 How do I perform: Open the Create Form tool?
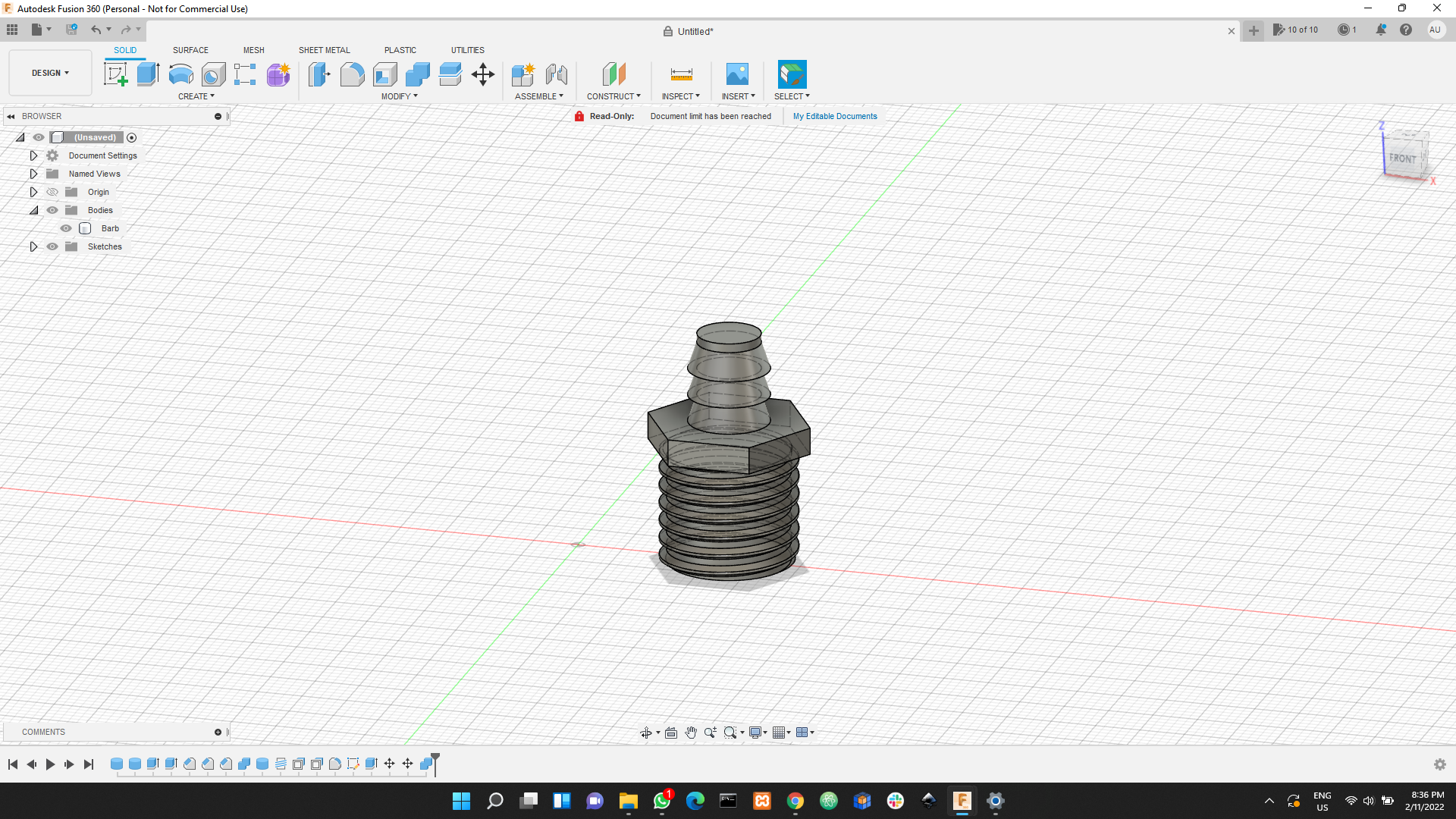click(x=278, y=74)
